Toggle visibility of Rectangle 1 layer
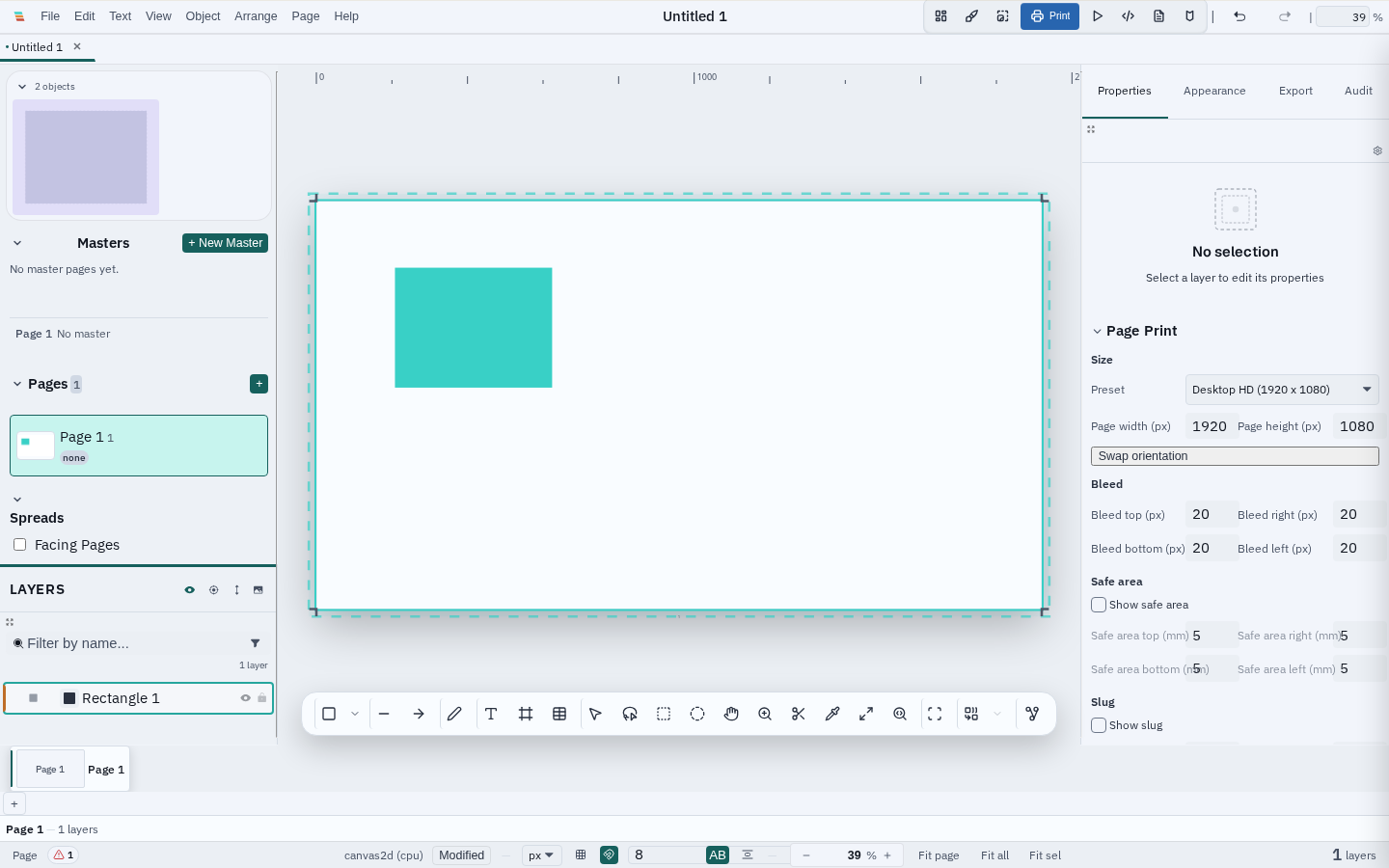The image size is (1389, 868). tap(245, 698)
